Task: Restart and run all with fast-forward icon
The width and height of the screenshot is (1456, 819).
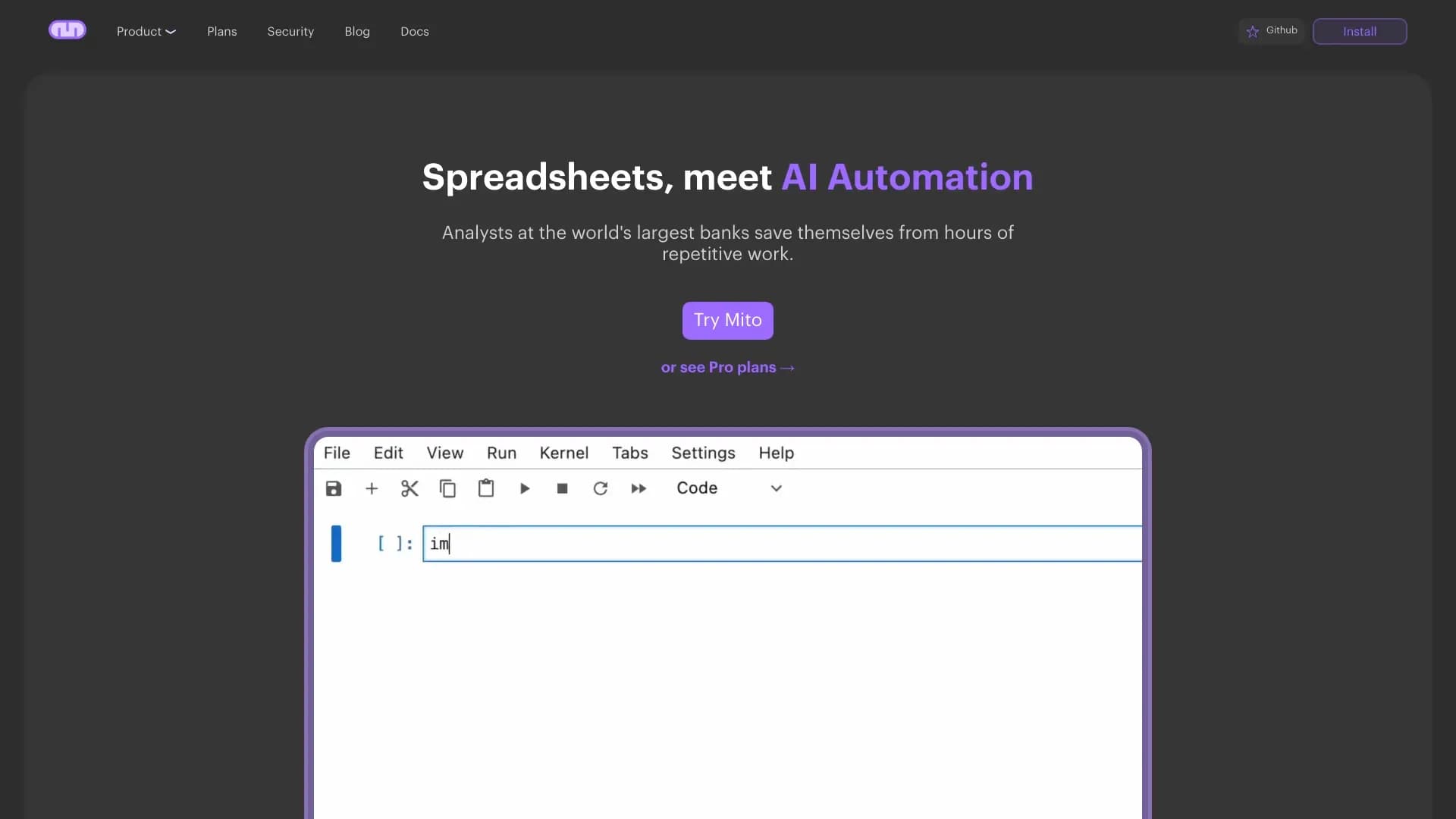Action: point(639,488)
